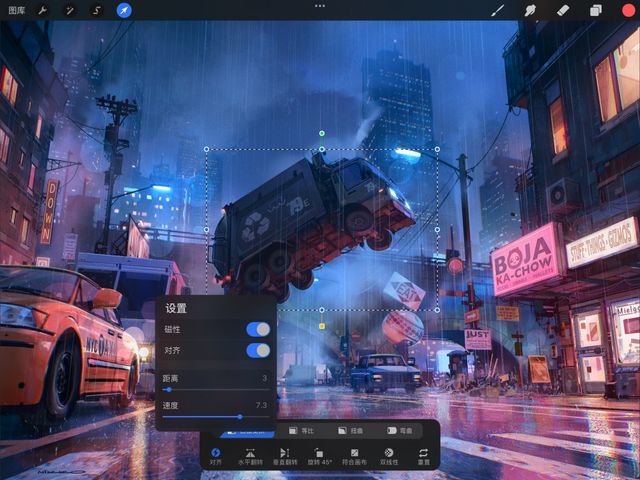Click 符合画布 fit to canvas

coord(354,456)
